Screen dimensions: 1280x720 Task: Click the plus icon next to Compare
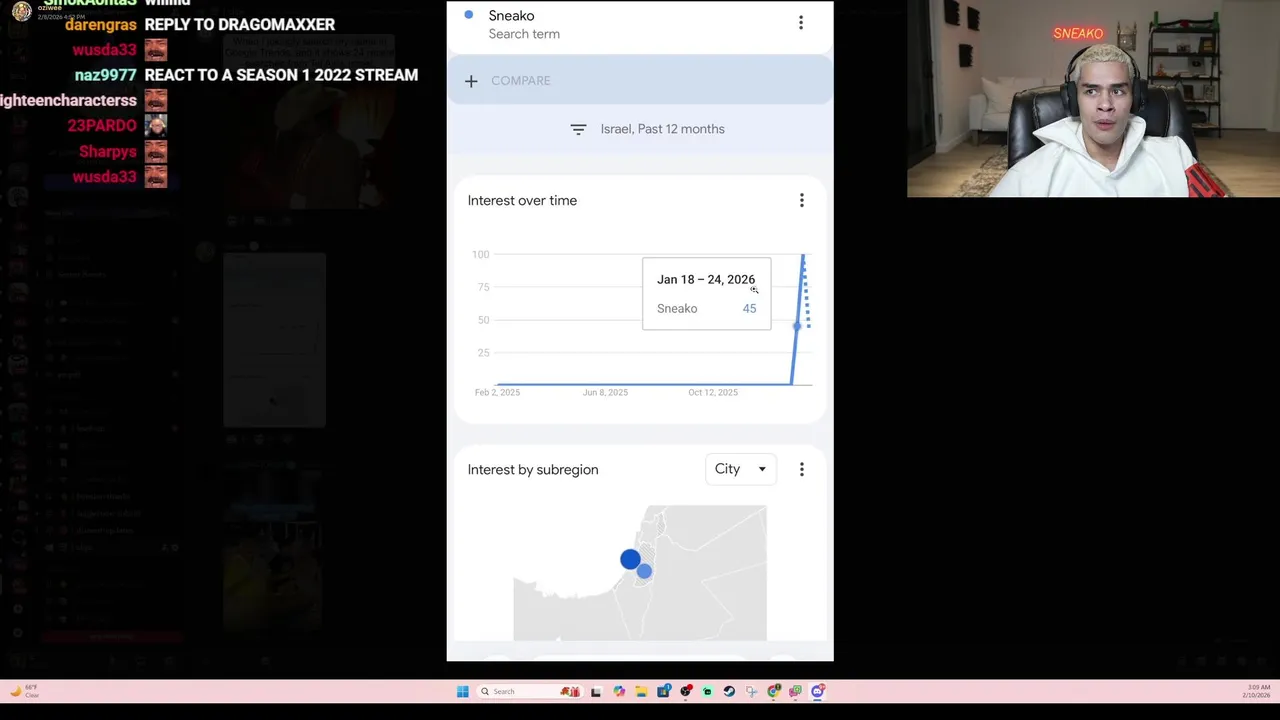pos(471,81)
